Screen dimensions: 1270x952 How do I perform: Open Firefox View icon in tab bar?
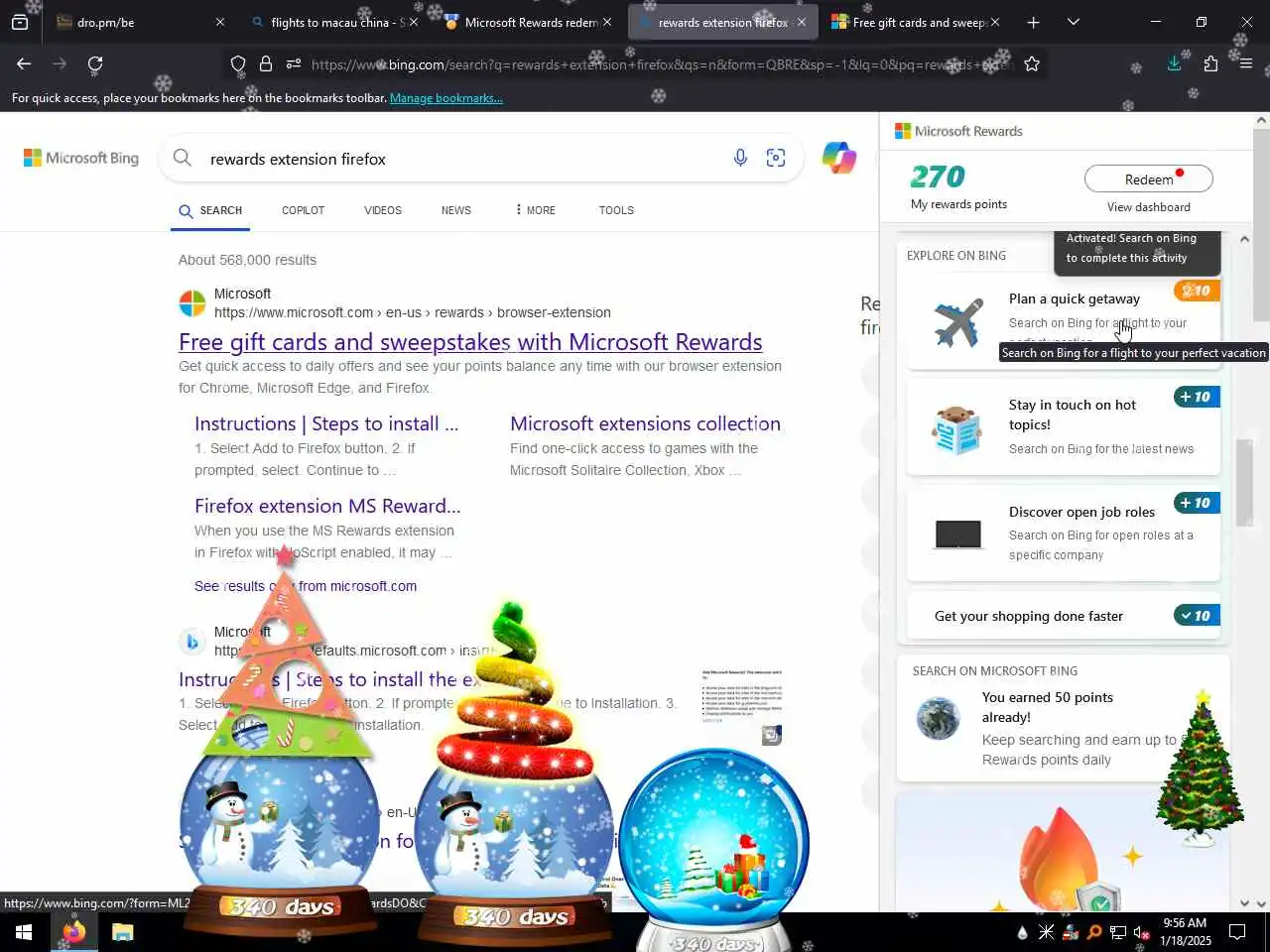(20, 22)
